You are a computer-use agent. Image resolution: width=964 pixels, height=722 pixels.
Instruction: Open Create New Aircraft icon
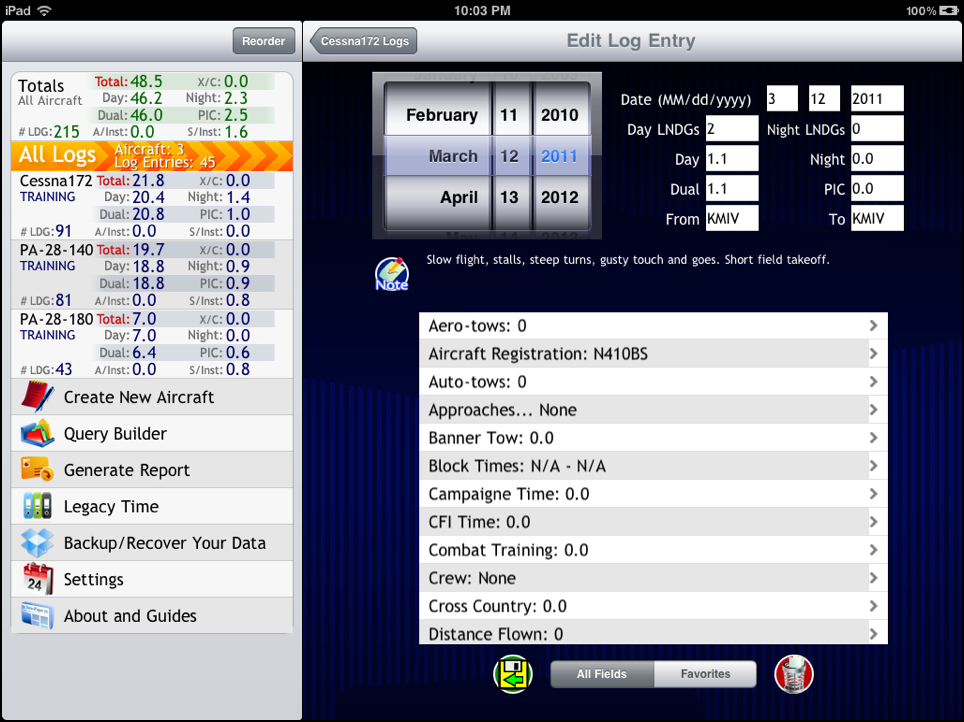click(38, 397)
